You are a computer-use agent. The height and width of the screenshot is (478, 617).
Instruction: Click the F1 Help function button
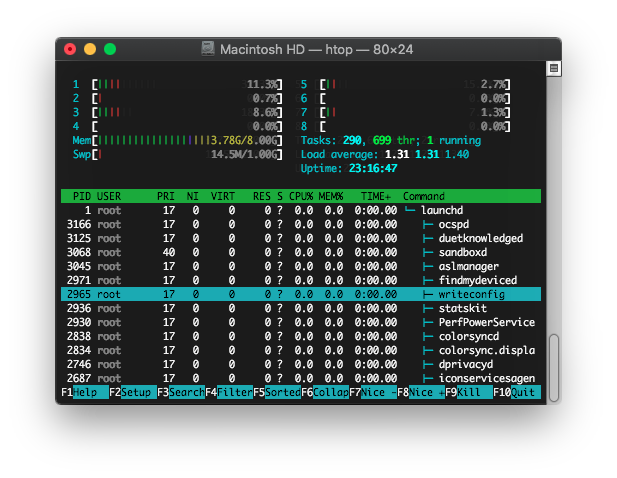(x=85, y=392)
